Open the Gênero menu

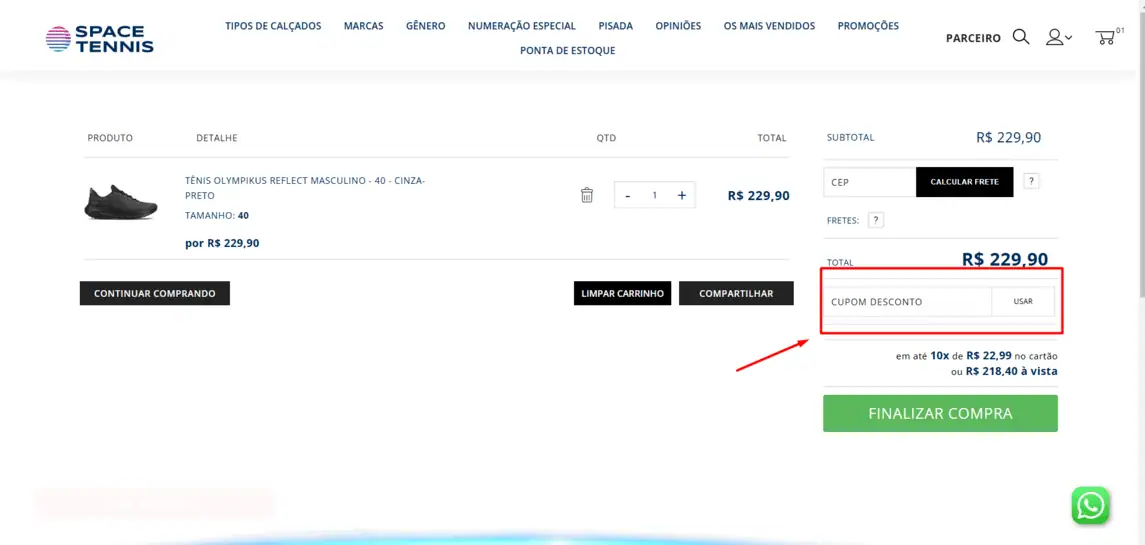pyautogui.click(x=426, y=26)
